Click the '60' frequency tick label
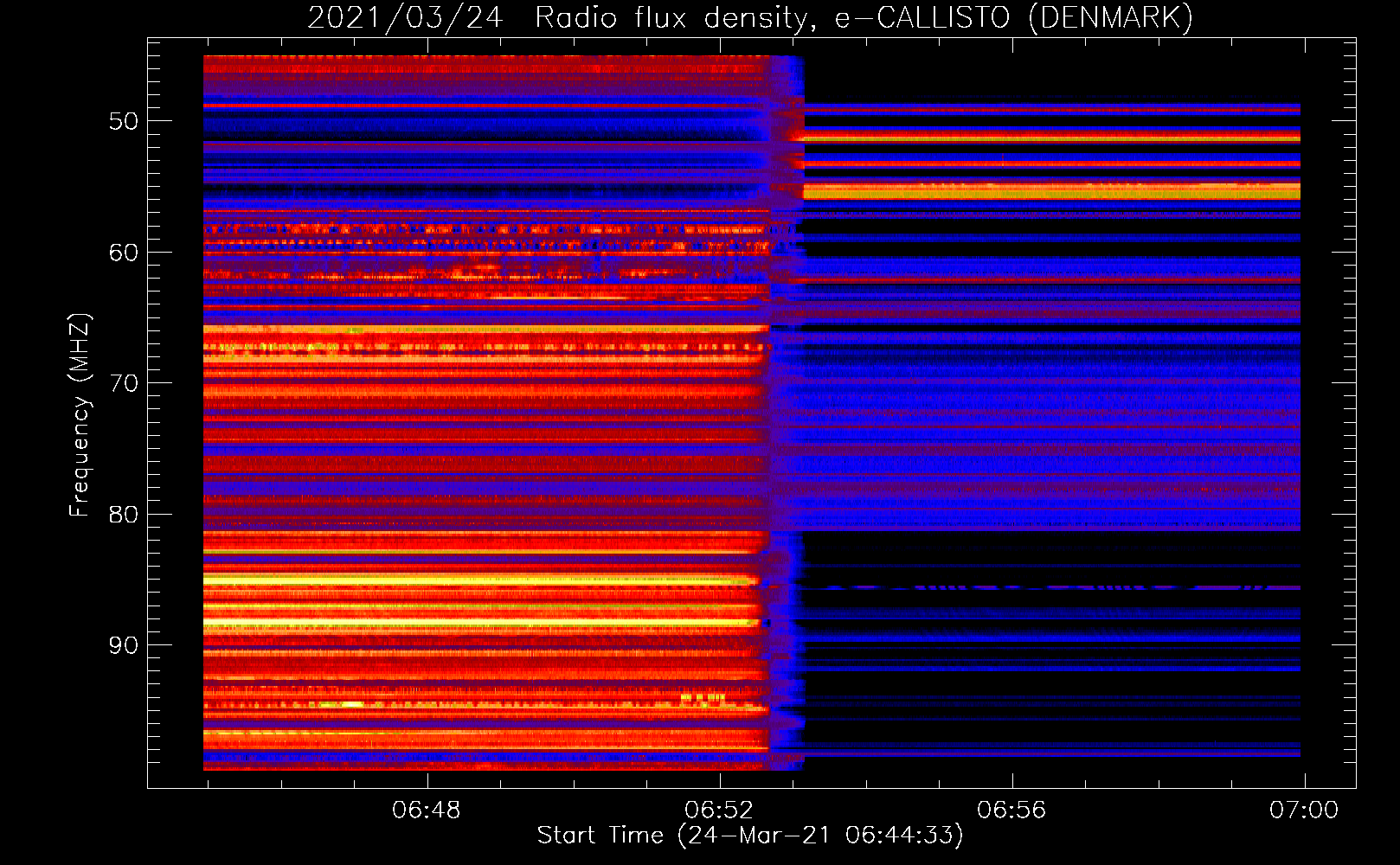Screen dimensions: 1400x865 click(x=124, y=253)
